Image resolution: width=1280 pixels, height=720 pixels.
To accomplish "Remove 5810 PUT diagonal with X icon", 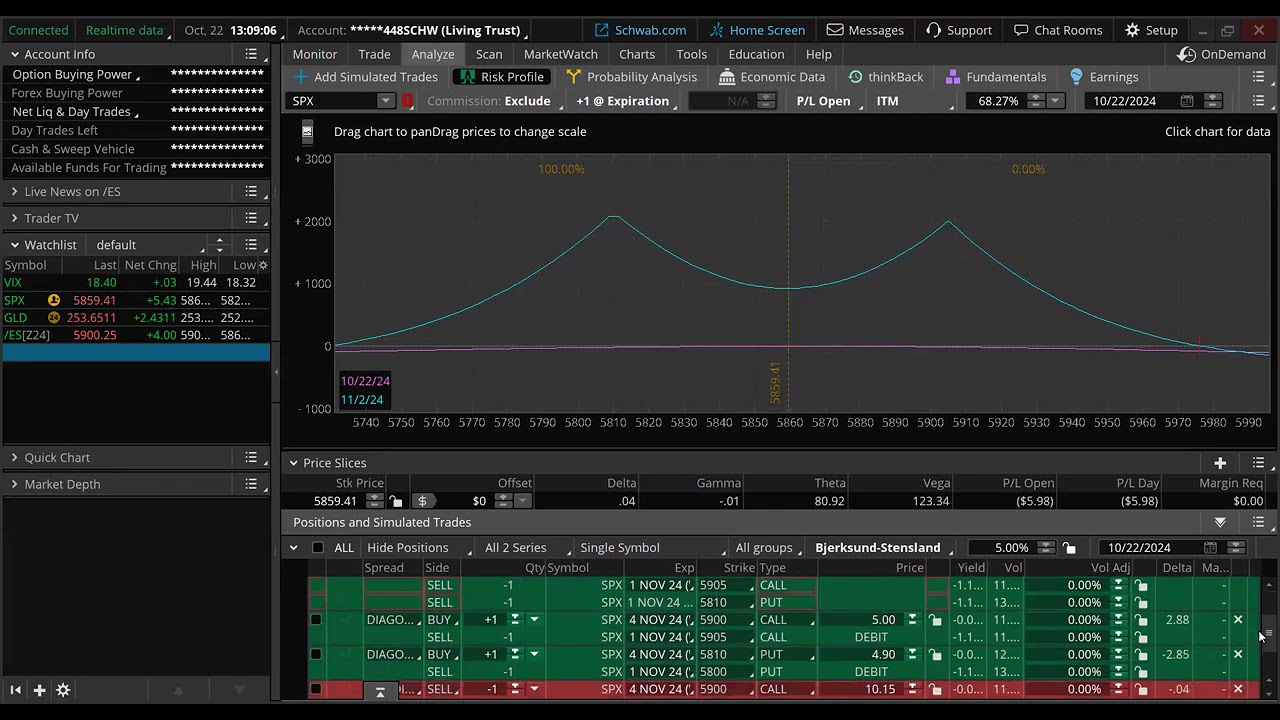I will pyautogui.click(x=1238, y=654).
